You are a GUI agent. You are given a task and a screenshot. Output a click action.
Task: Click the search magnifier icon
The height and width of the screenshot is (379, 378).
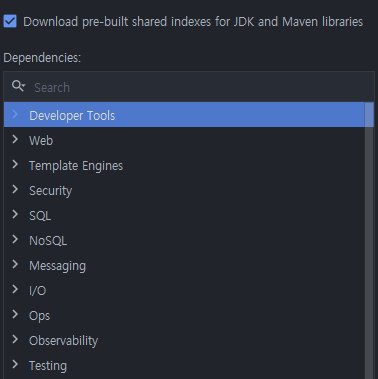pos(18,86)
